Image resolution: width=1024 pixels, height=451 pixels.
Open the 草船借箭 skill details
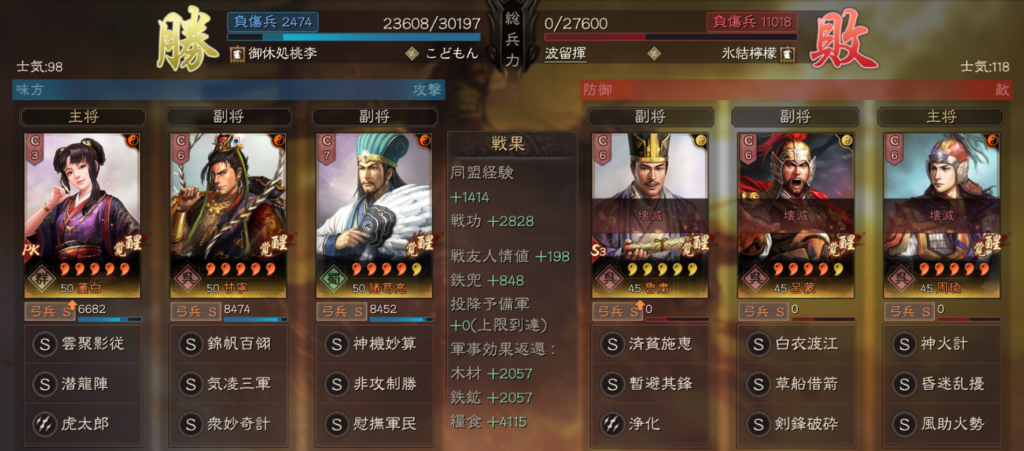[x=796, y=384]
